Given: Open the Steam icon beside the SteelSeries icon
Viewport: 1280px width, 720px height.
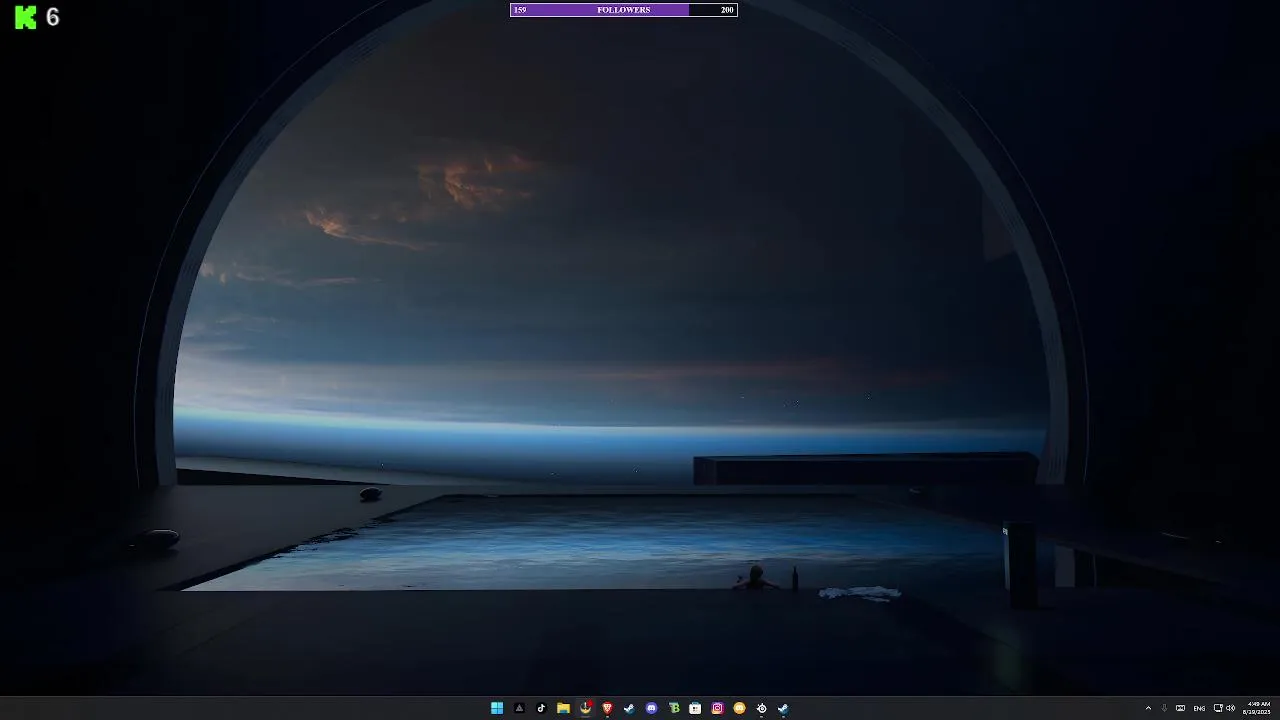Looking at the screenshot, I should (x=783, y=708).
